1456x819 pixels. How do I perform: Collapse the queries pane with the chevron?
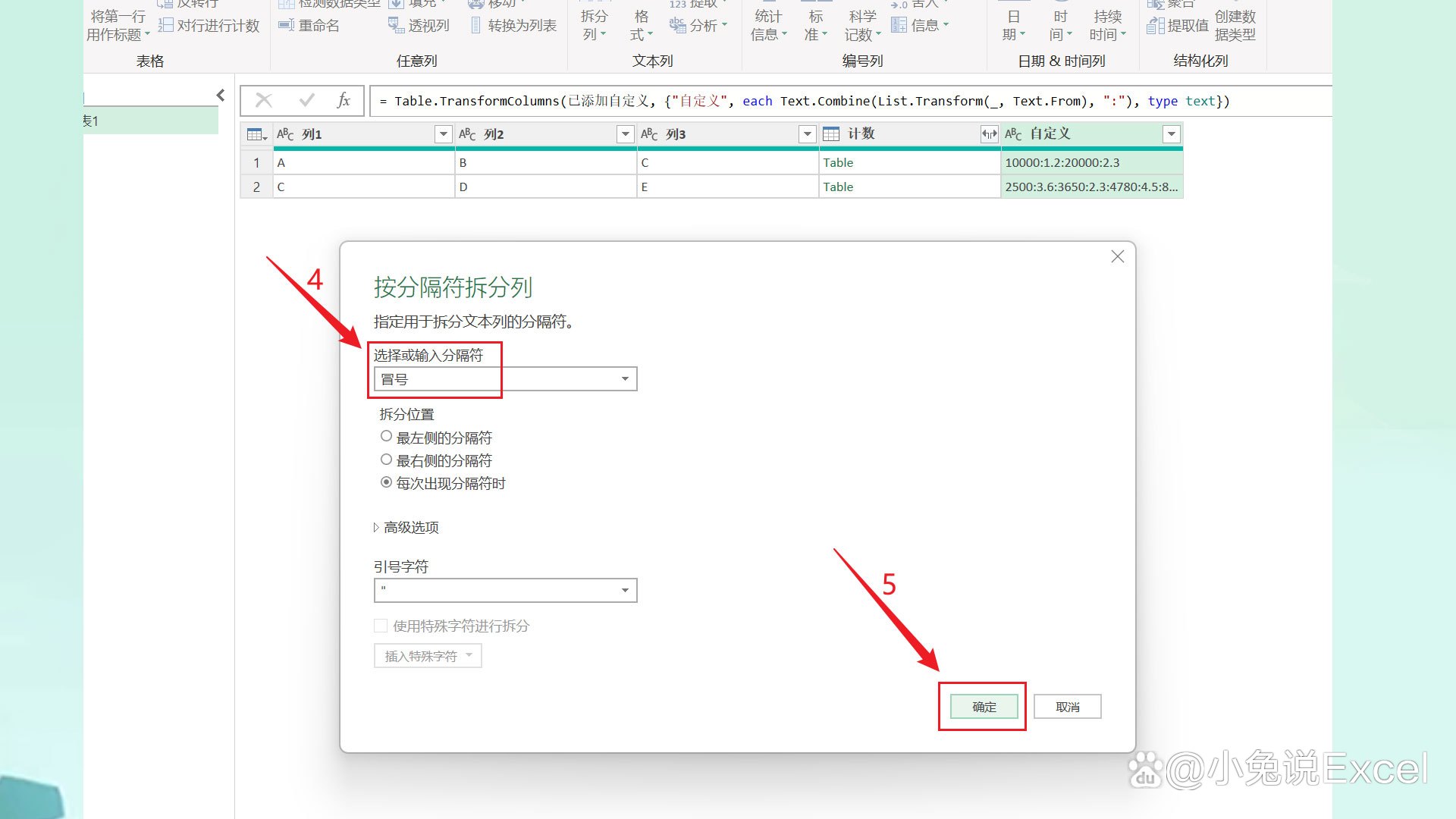[221, 95]
